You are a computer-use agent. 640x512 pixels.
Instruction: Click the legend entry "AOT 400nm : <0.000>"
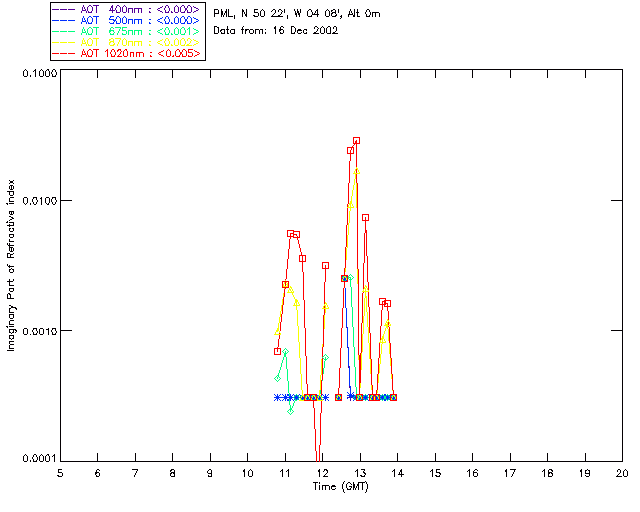[x=126, y=9]
